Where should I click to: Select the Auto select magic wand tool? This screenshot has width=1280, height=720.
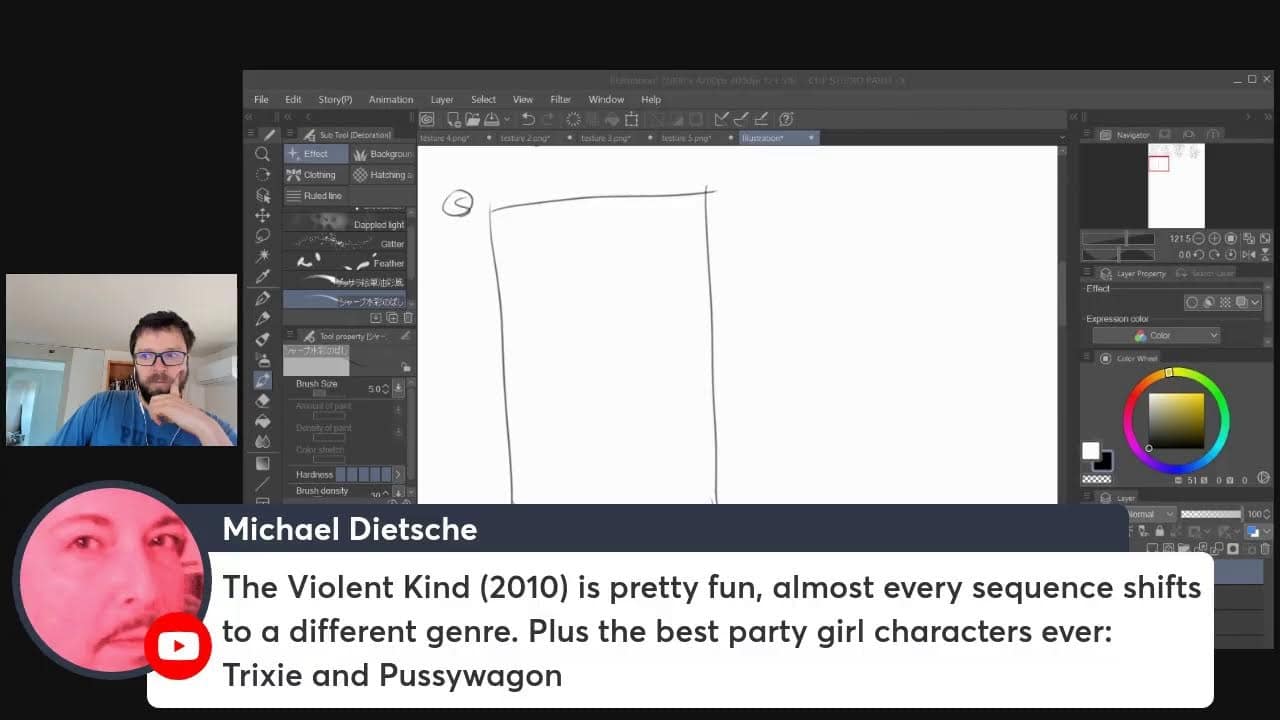click(x=262, y=256)
